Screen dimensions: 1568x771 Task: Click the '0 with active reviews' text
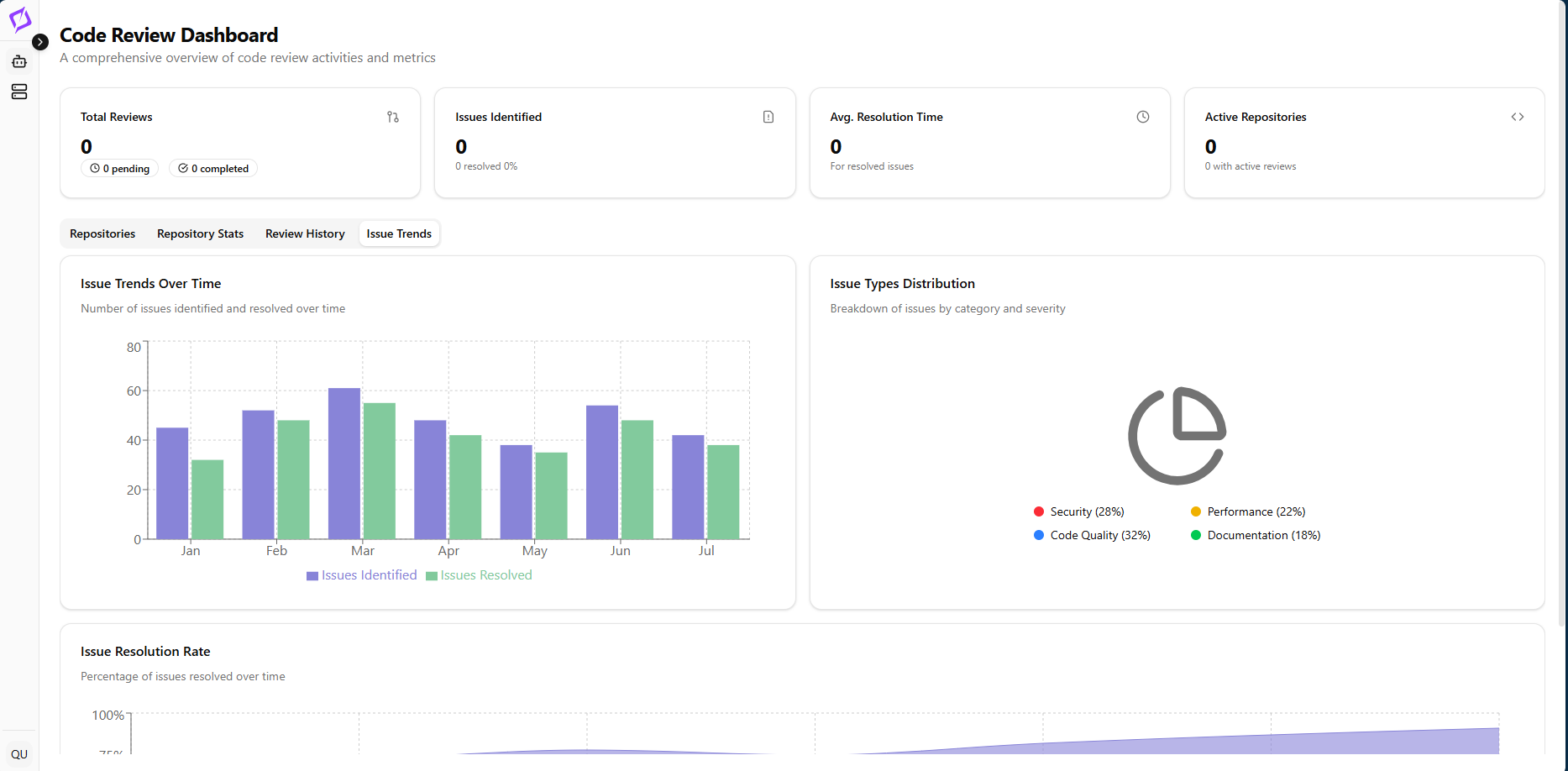click(x=1251, y=166)
